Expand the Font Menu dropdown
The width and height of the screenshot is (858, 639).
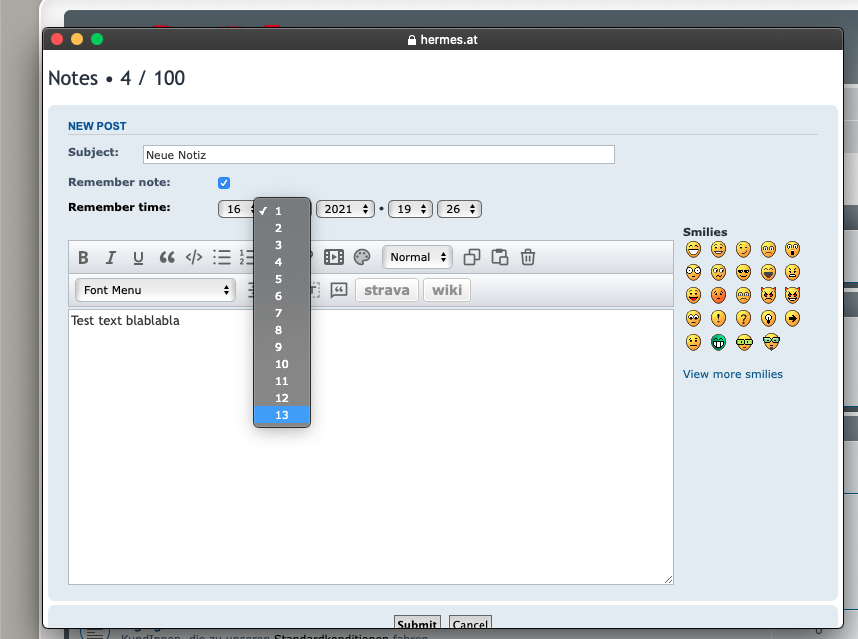155,290
